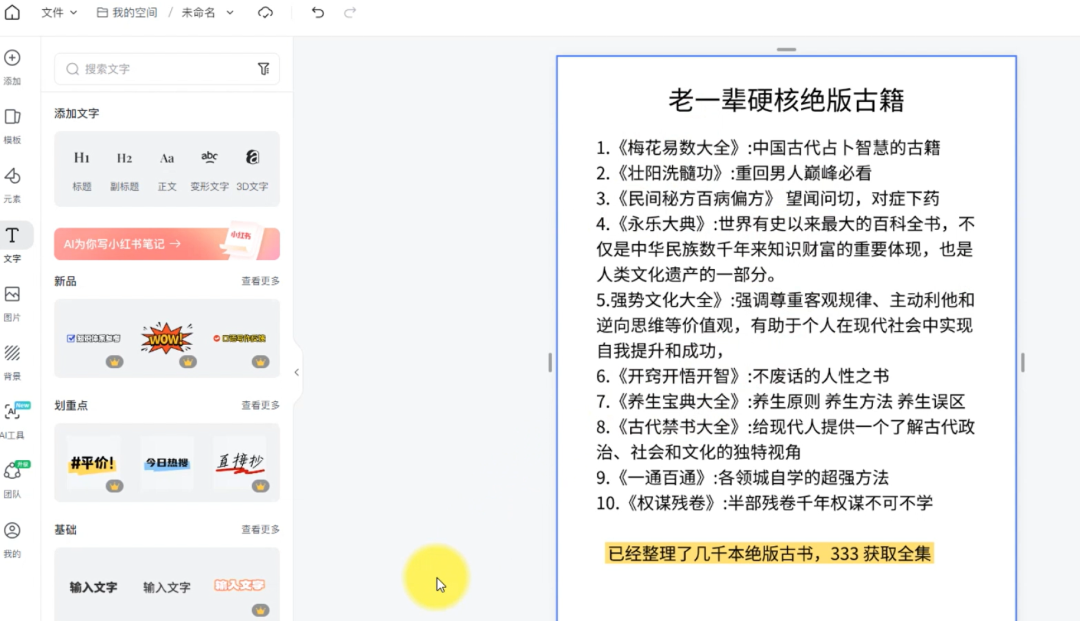The width and height of the screenshot is (1080, 621).
Task: Insert regular 输入文字 basic style
Action: click(167, 587)
